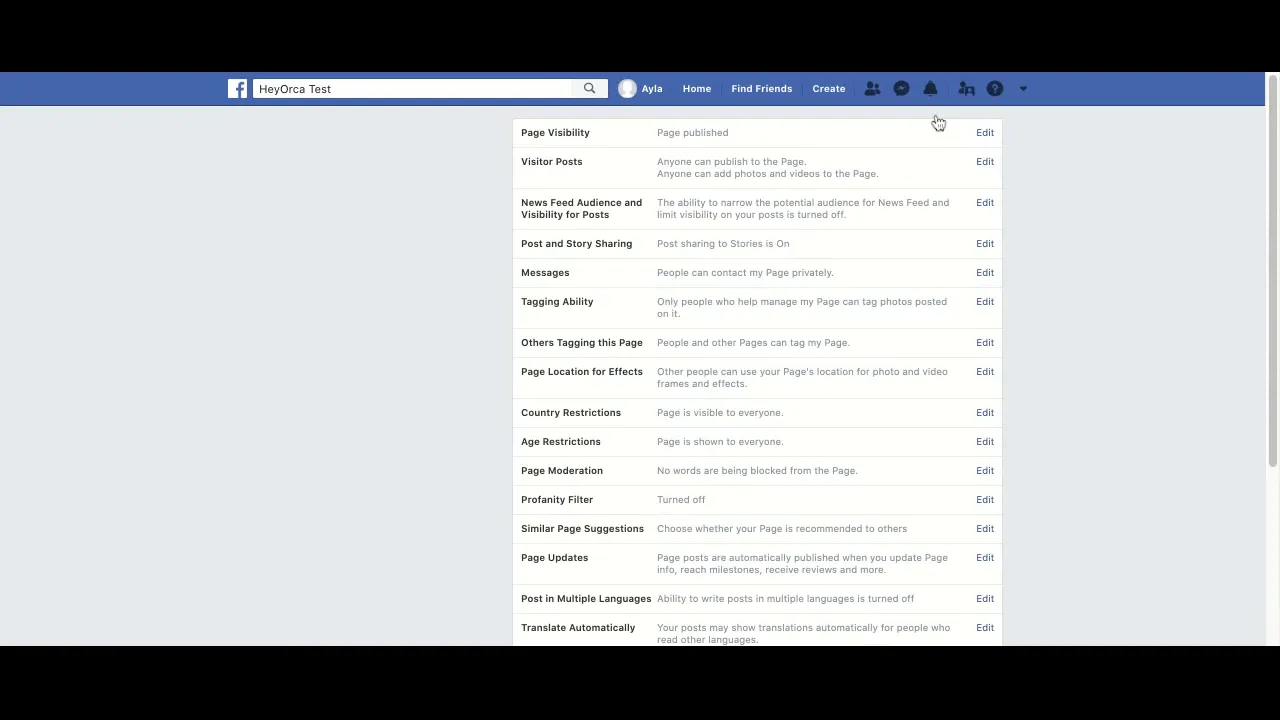This screenshot has width=1280, height=720.
Task: Click 'People can contact my Page privately.'
Action: point(745,273)
